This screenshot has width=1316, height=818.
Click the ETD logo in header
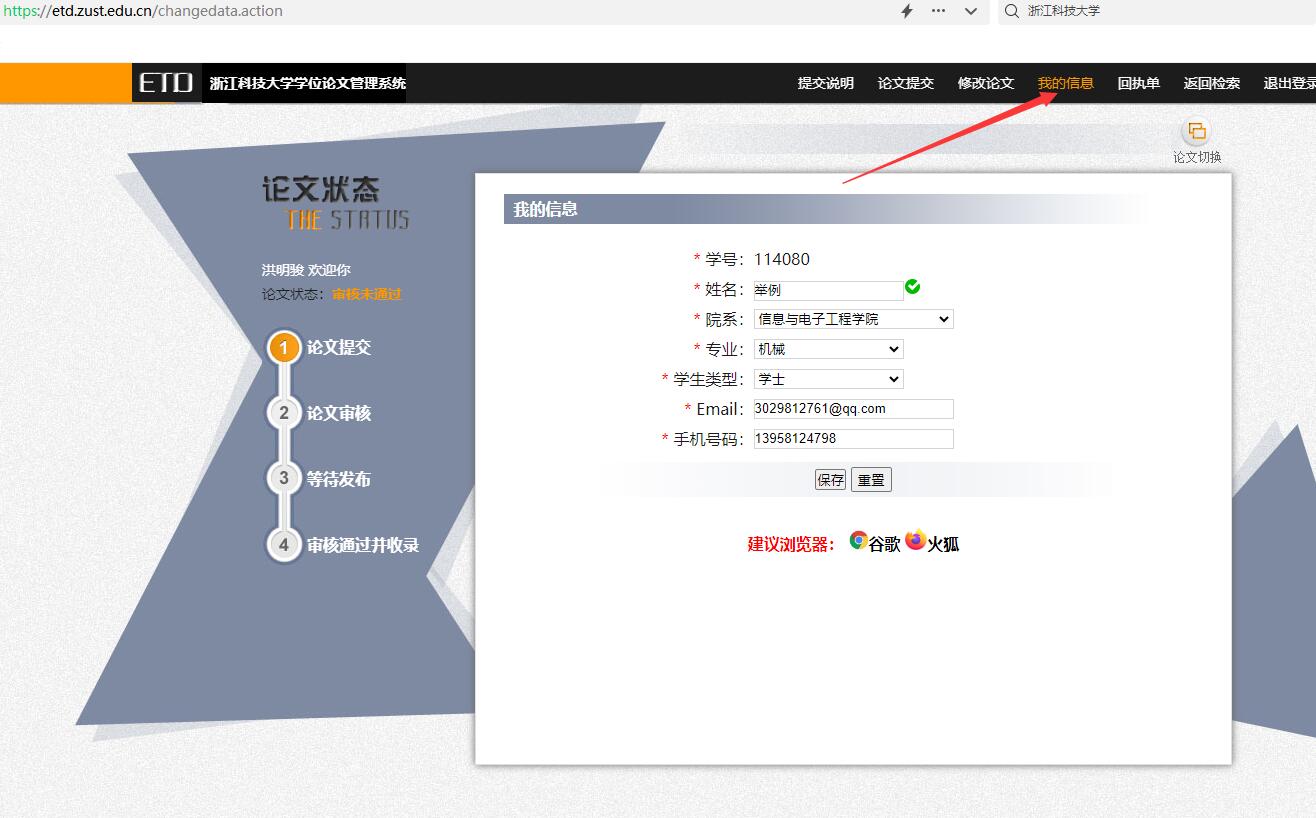[166, 83]
